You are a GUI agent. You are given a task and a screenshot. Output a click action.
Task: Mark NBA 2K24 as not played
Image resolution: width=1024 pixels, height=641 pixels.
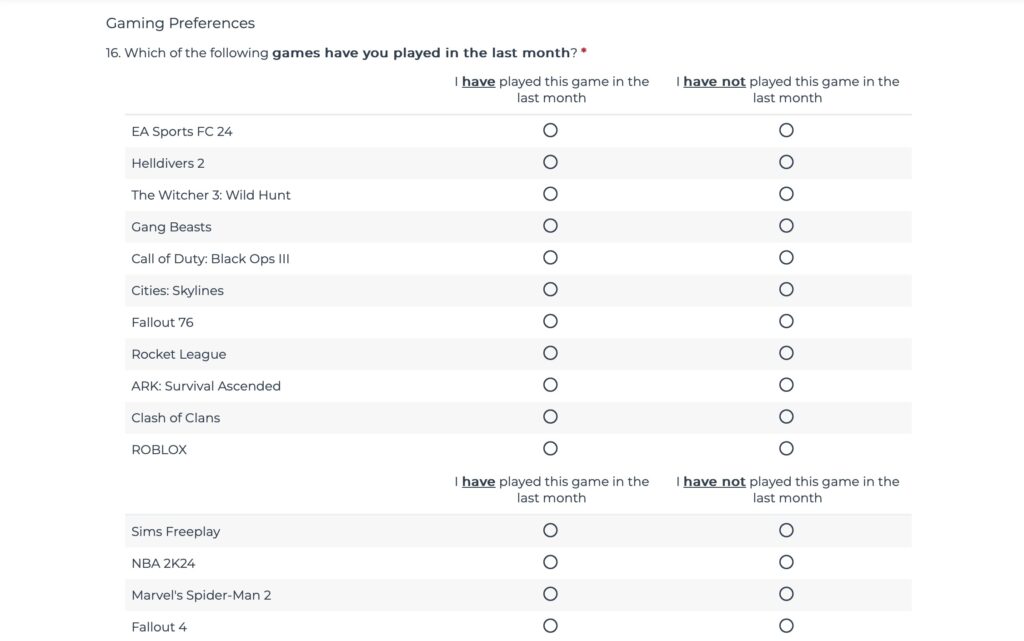[x=786, y=562]
